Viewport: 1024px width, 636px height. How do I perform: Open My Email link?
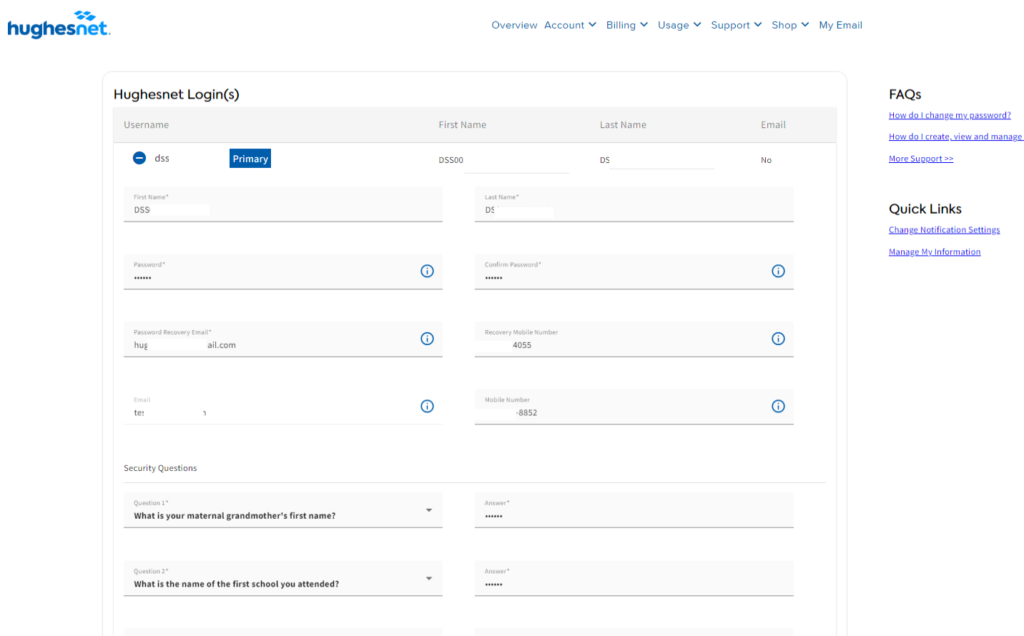pyautogui.click(x=840, y=25)
